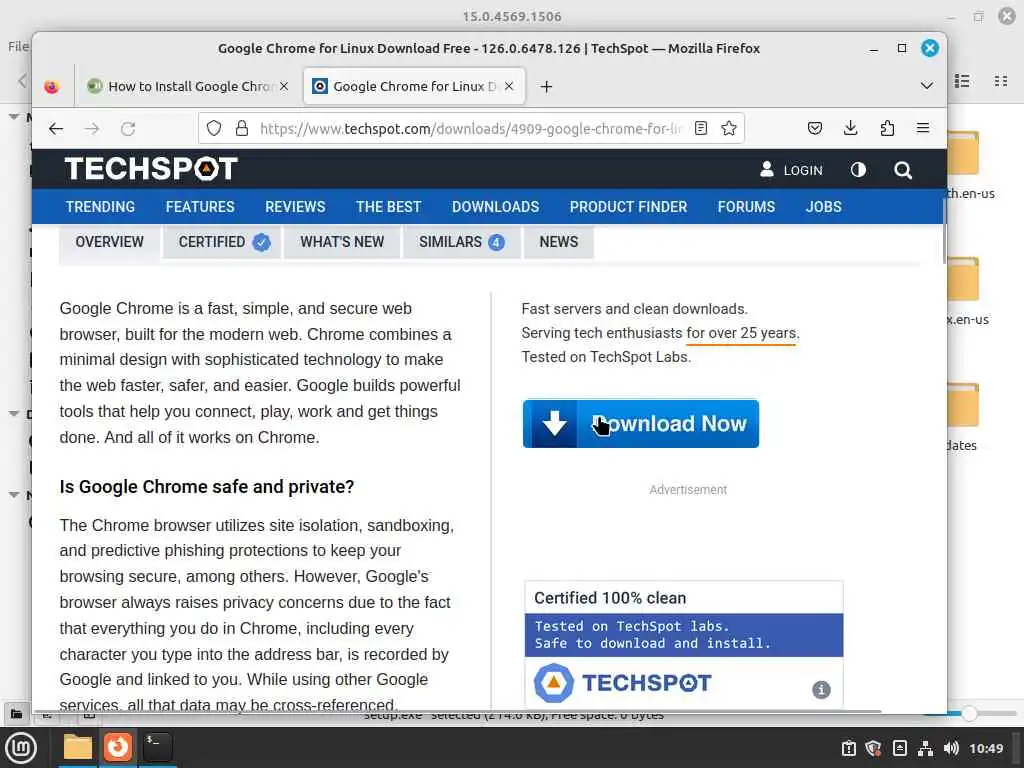
Task: Open the Linux Mint start menu
Action: click(x=21, y=748)
